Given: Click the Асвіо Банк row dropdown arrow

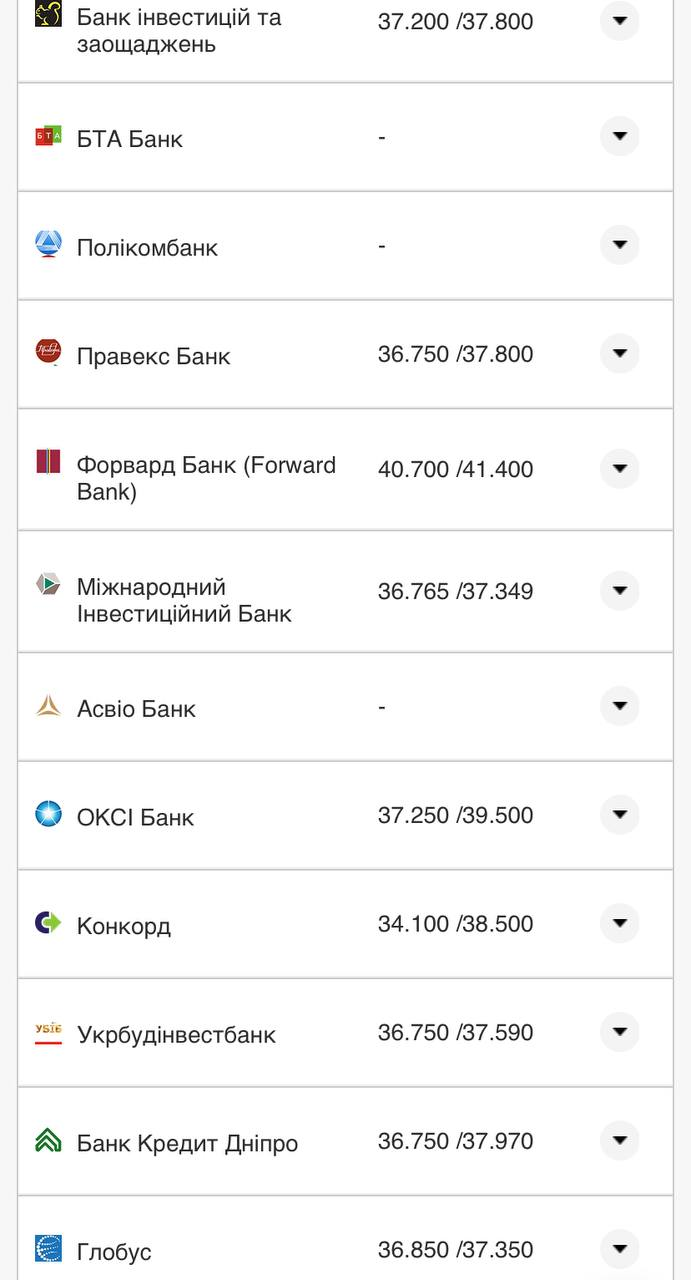Looking at the screenshot, I should coord(619,705).
